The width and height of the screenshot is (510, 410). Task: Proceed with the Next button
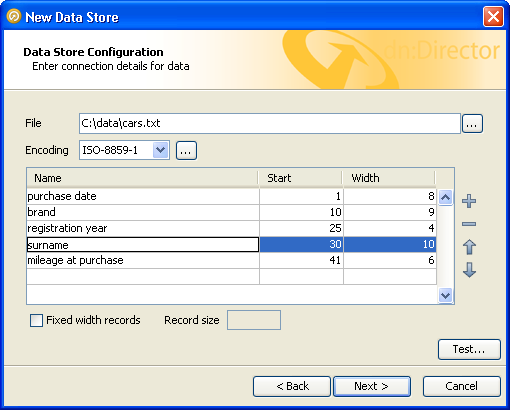[x=372, y=386]
